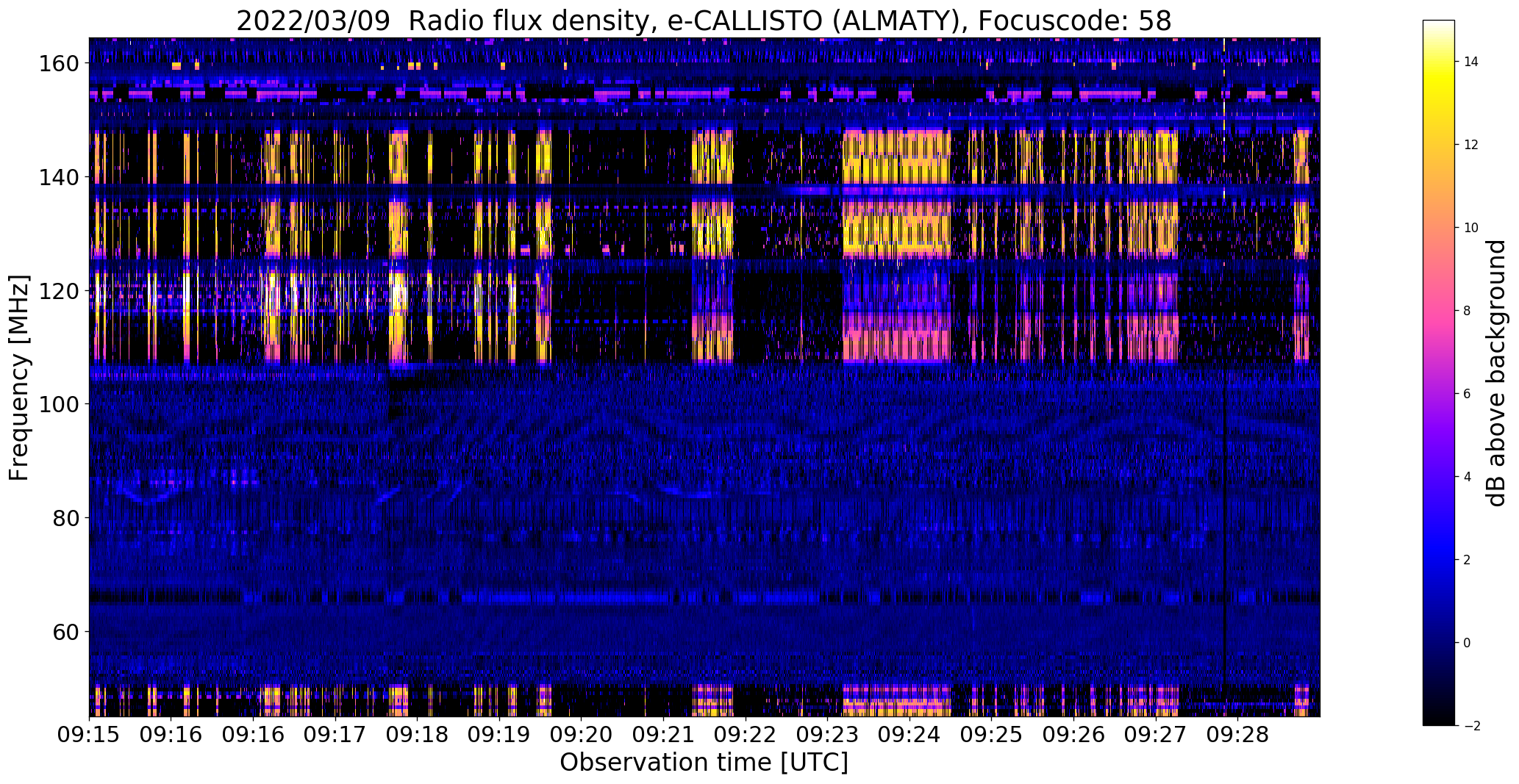1519x784 pixels.
Task: Click the 'Observation time [UTC]' x-axis label
Action: pos(704,762)
